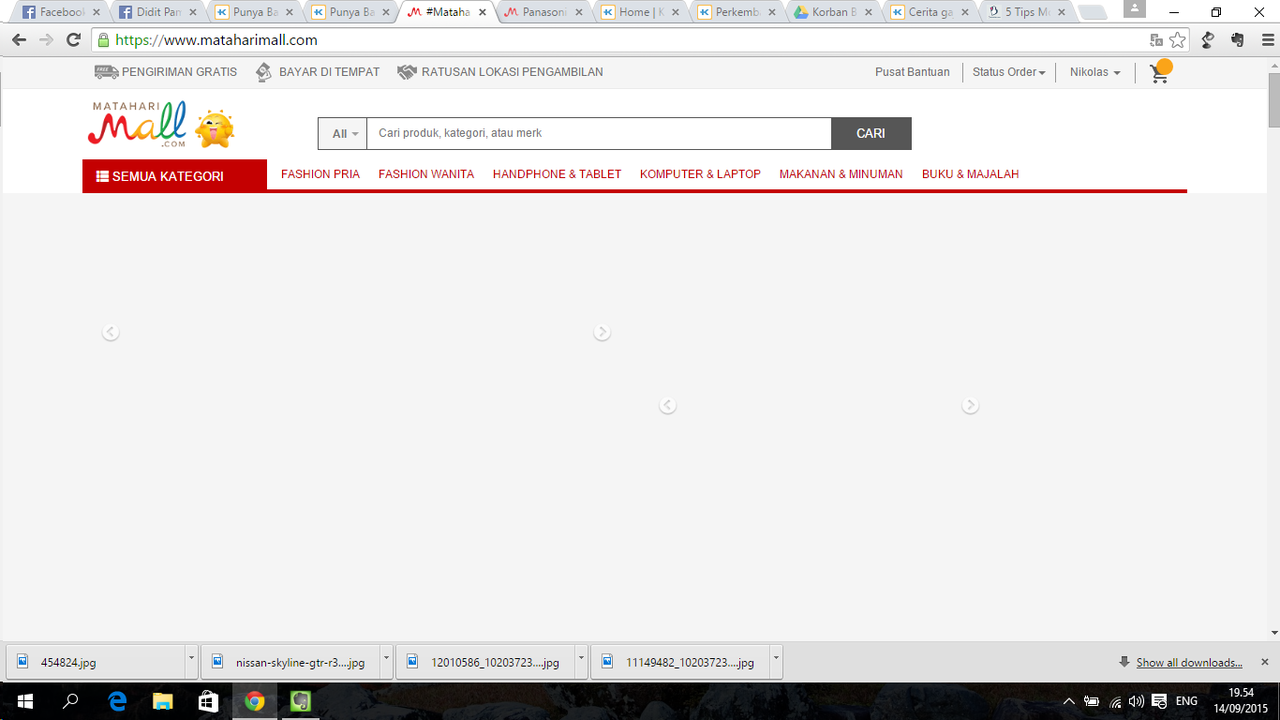Open HANDPHONE & TABLET category

click(x=557, y=174)
